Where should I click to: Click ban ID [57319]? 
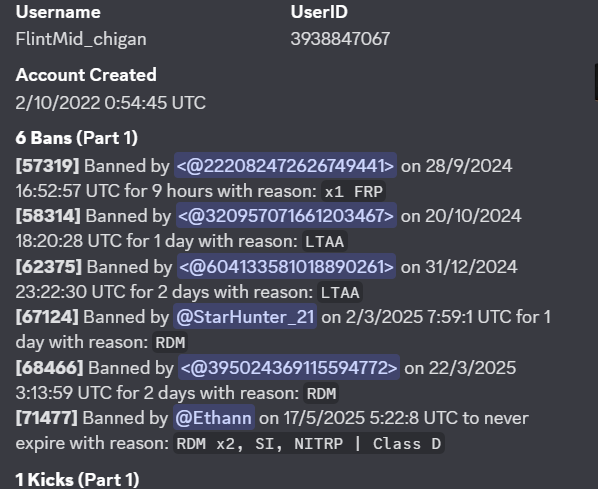pos(47,166)
